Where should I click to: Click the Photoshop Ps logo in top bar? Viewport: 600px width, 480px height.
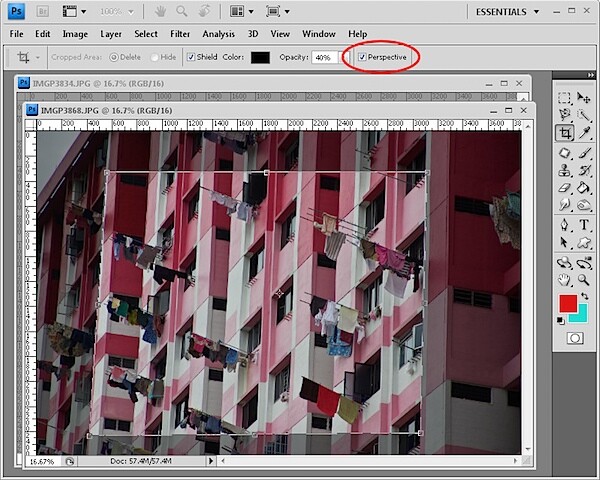pyautogui.click(x=16, y=11)
